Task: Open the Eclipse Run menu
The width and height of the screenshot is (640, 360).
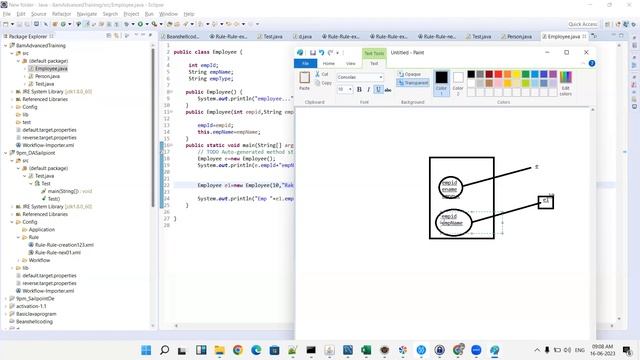Action: tap(149, 14)
